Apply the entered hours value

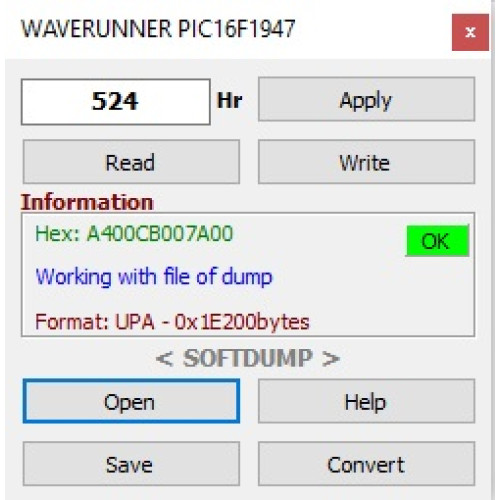(366, 99)
